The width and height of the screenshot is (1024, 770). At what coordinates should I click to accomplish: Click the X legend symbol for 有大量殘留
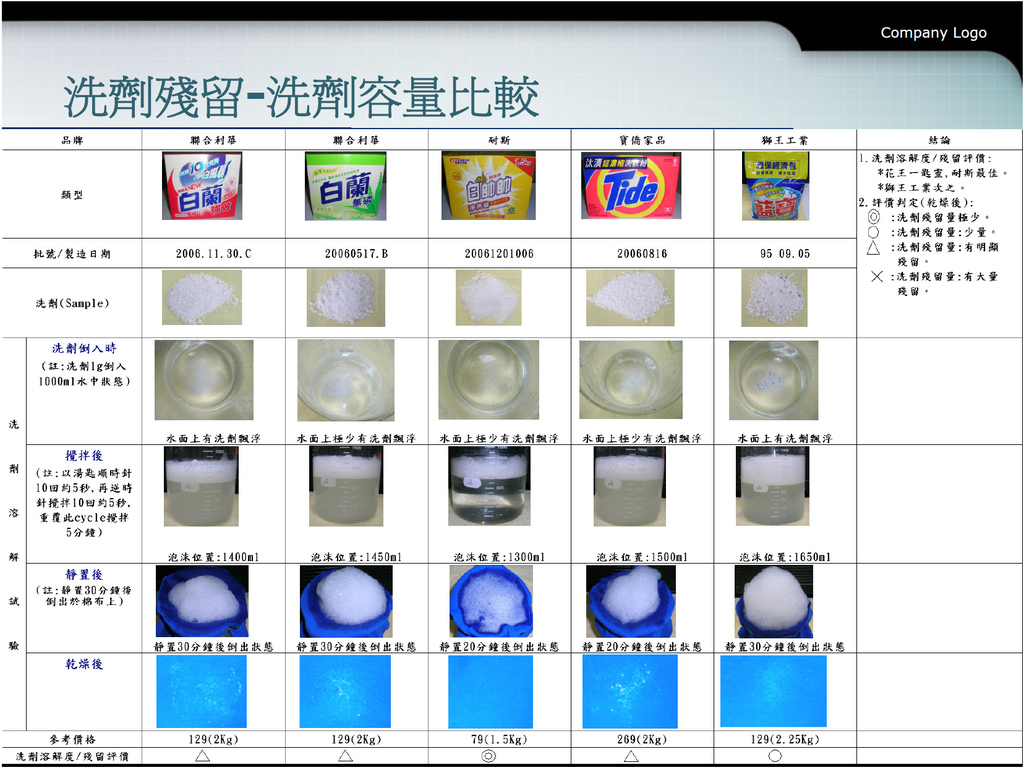point(877,276)
